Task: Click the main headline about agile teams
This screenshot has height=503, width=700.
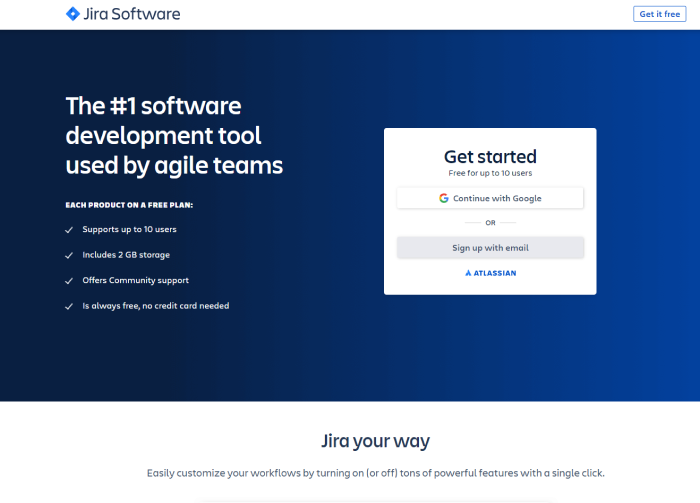Action: (174, 136)
